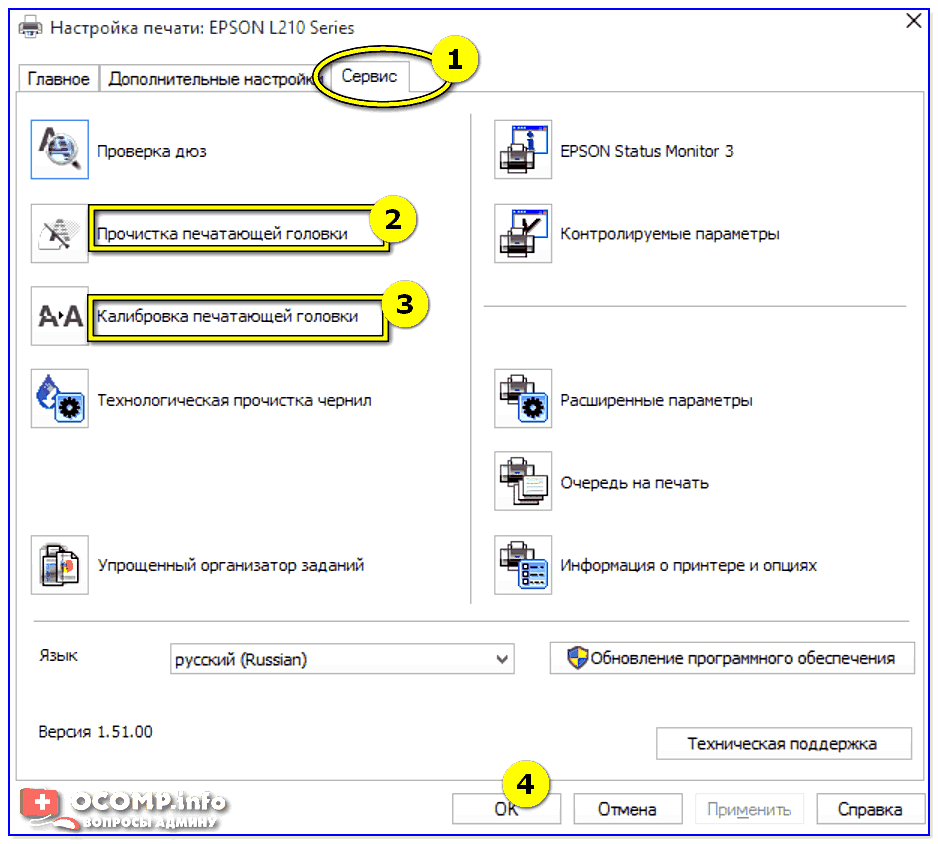Open help with the Справка button
The width and height of the screenshot is (938, 844).
click(870, 809)
